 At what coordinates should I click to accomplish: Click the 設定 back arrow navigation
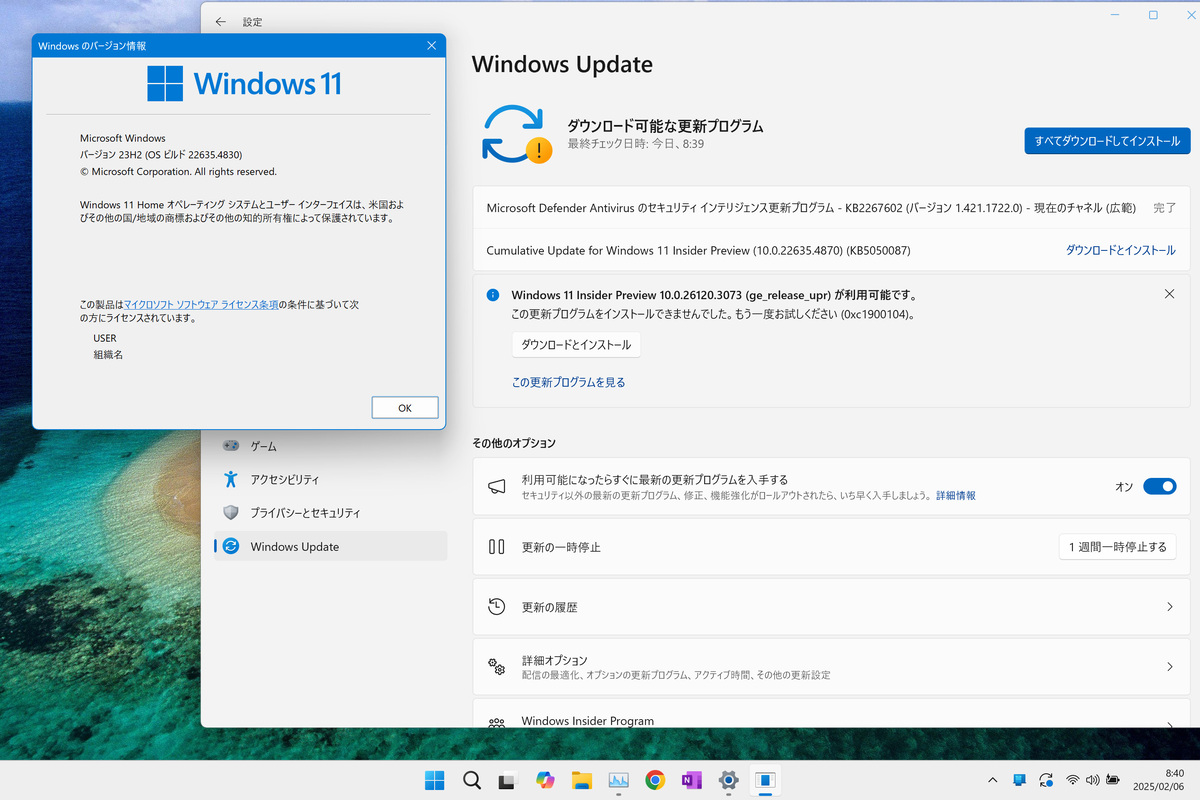pos(220,21)
